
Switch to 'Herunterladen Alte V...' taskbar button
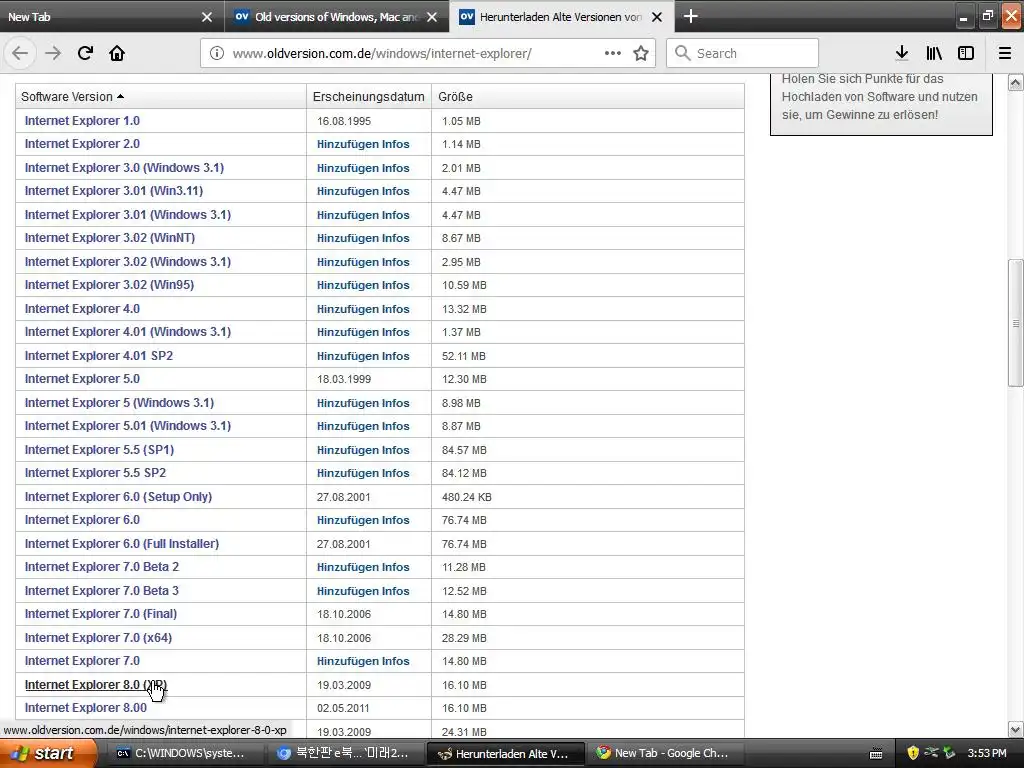pyautogui.click(x=504, y=754)
